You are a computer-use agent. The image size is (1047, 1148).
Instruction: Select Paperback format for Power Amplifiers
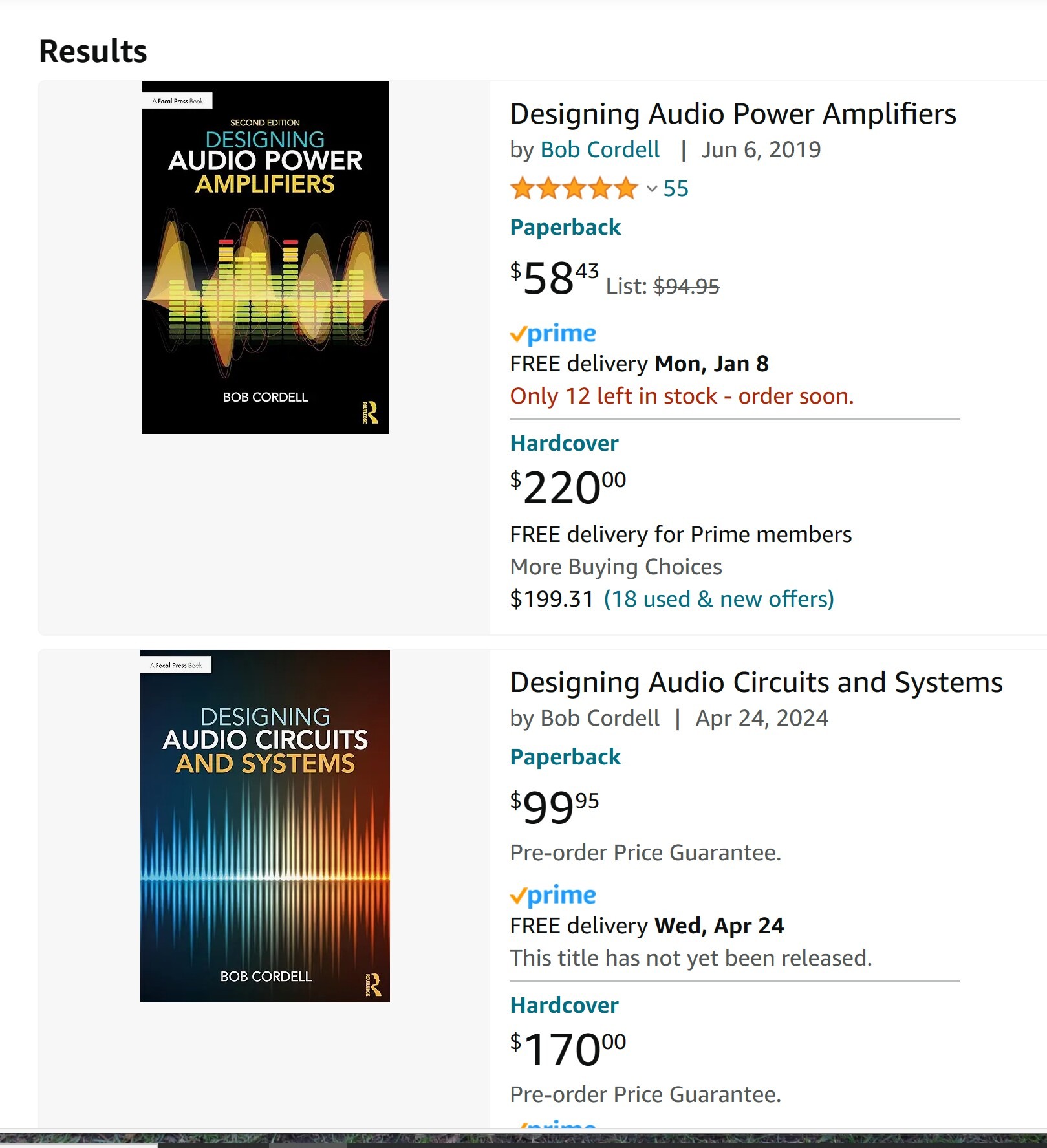pos(565,228)
